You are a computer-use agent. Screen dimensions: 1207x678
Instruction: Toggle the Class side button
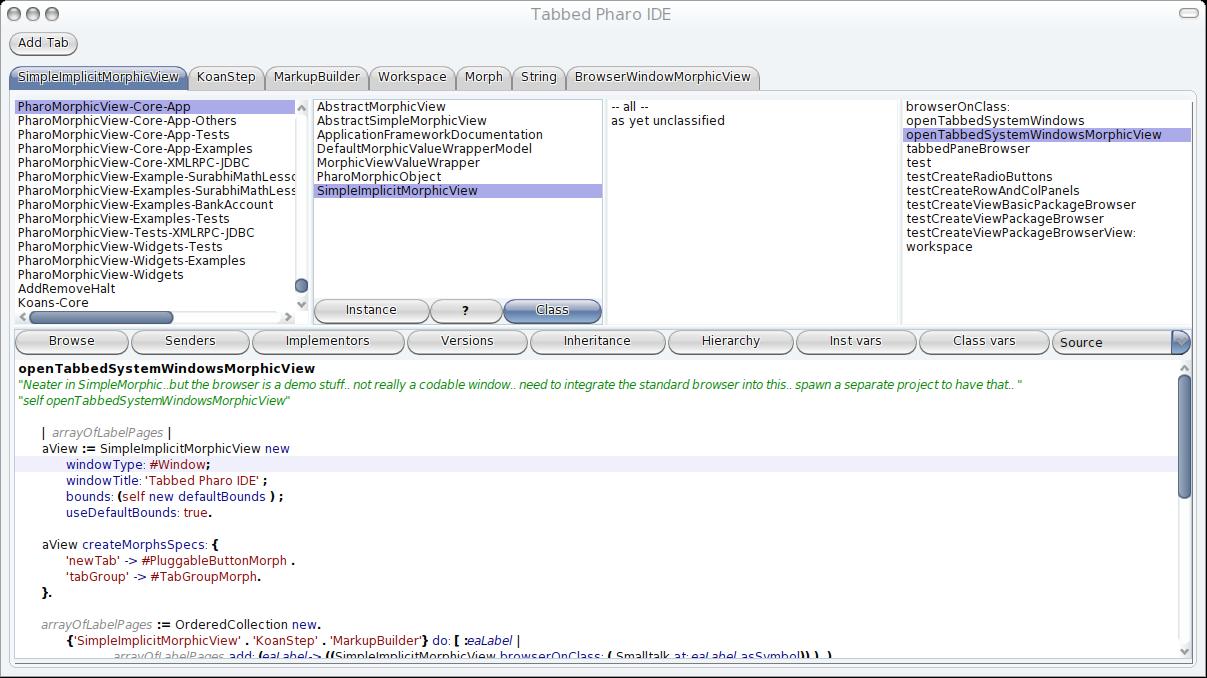(552, 310)
